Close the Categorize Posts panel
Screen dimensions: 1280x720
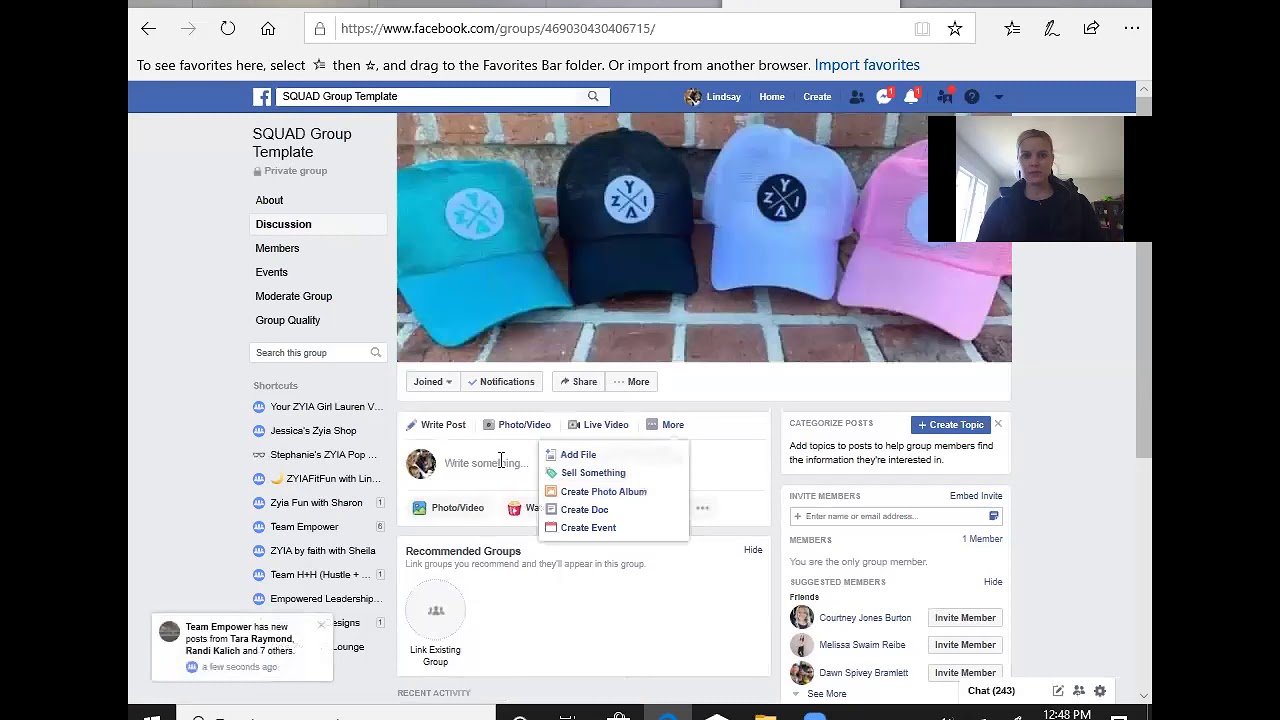998,425
